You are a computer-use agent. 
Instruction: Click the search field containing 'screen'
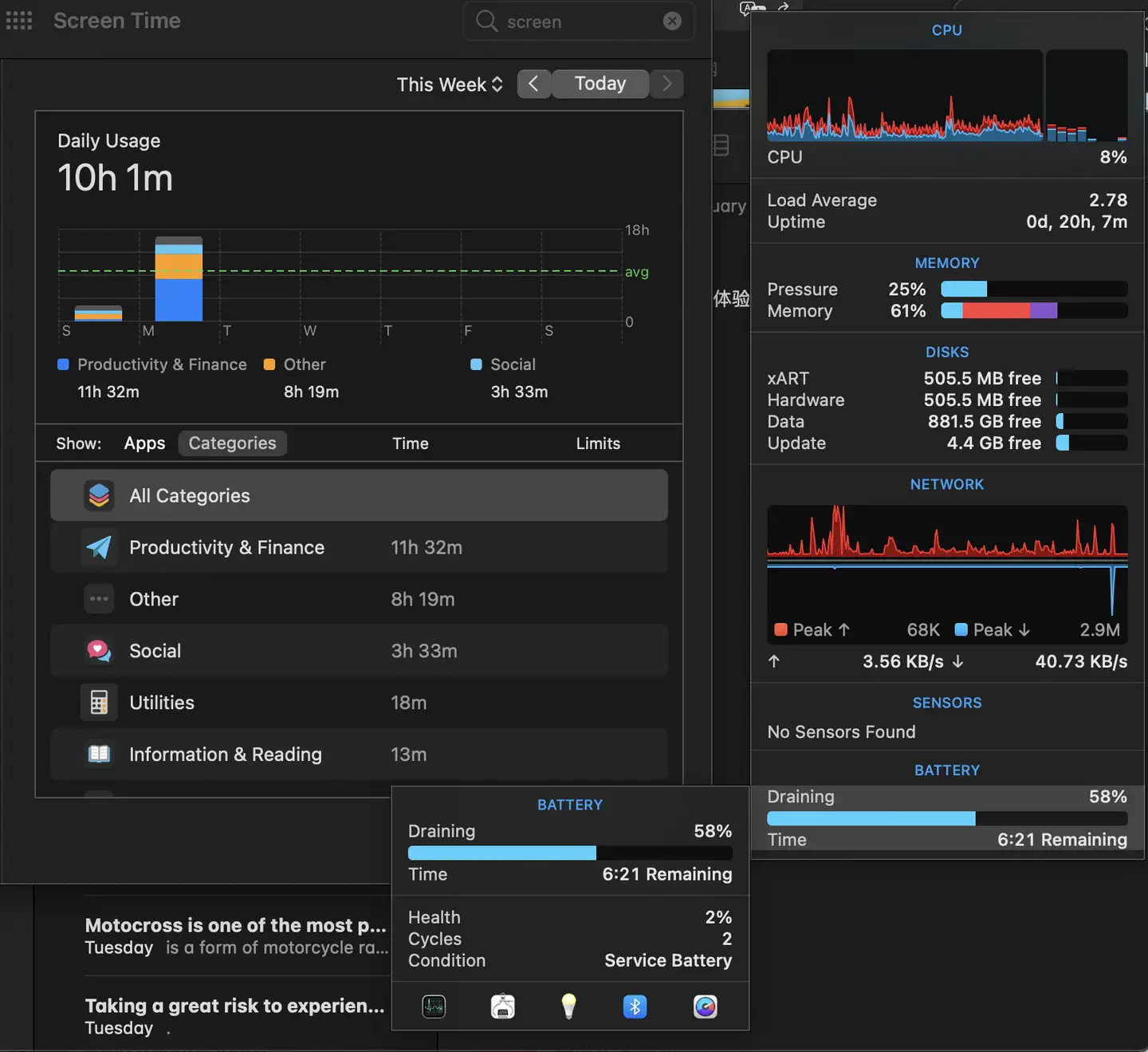point(578,22)
